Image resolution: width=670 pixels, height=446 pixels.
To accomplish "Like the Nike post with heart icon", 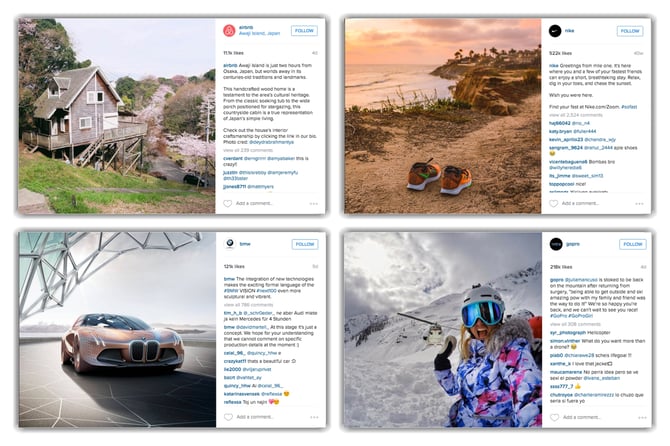I will pos(553,204).
